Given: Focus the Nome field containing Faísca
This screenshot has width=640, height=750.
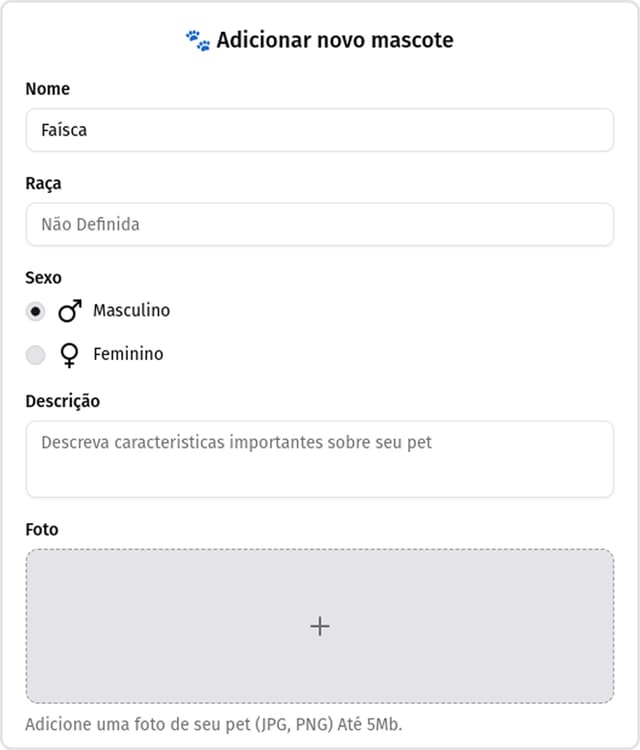Looking at the screenshot, I should [x=320, y=130].
